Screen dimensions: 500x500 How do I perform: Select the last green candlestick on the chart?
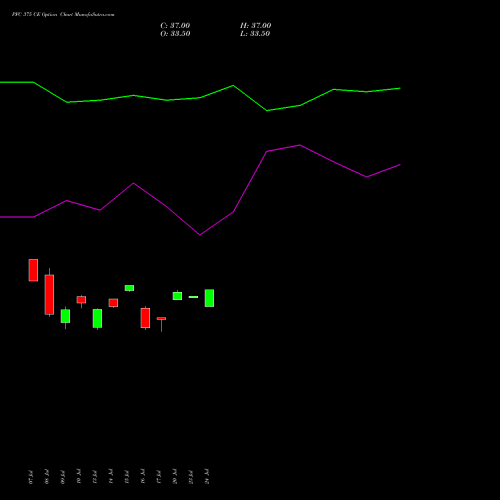209,298
